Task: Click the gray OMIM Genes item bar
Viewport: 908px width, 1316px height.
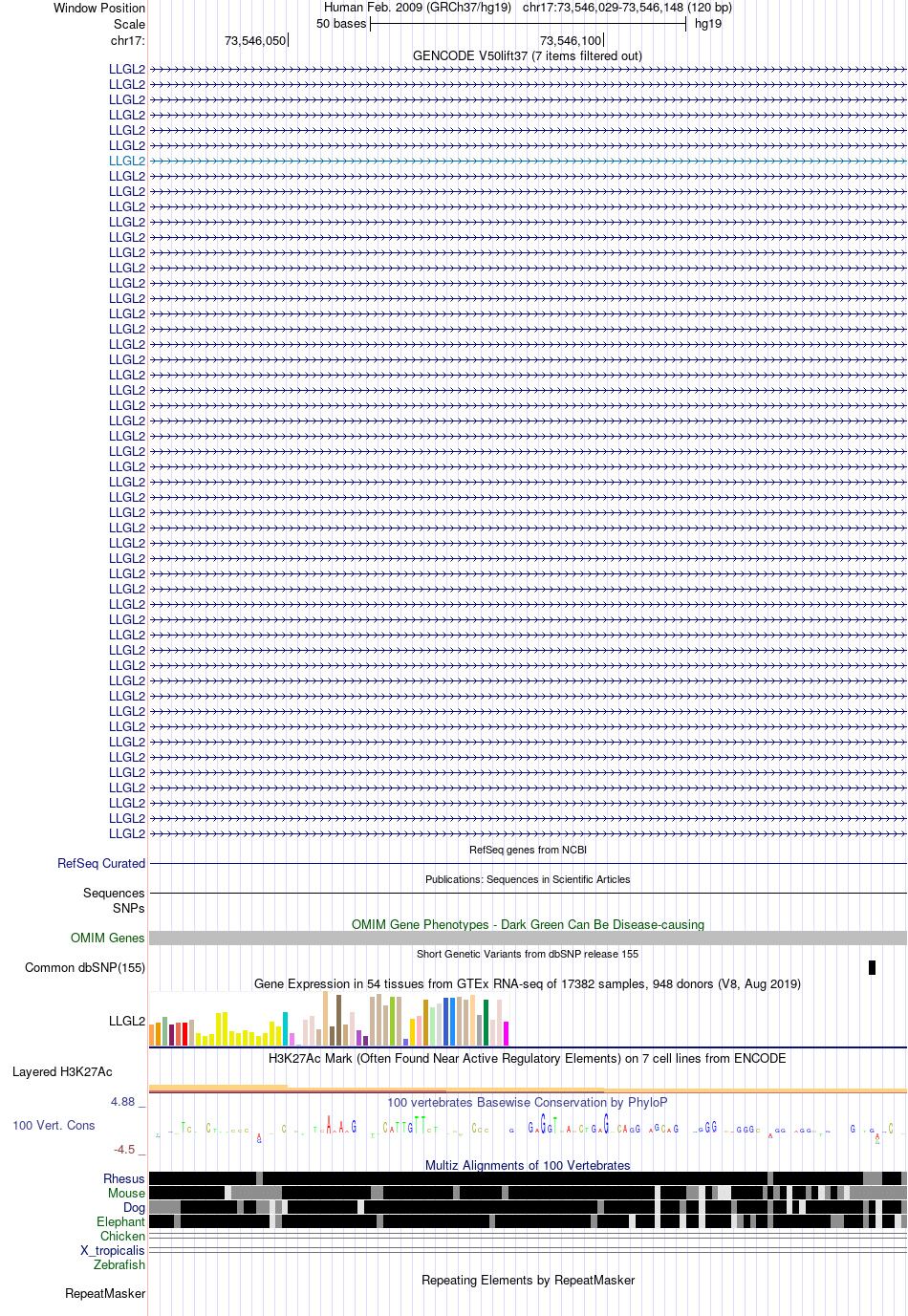Action: tap(528, 938)
